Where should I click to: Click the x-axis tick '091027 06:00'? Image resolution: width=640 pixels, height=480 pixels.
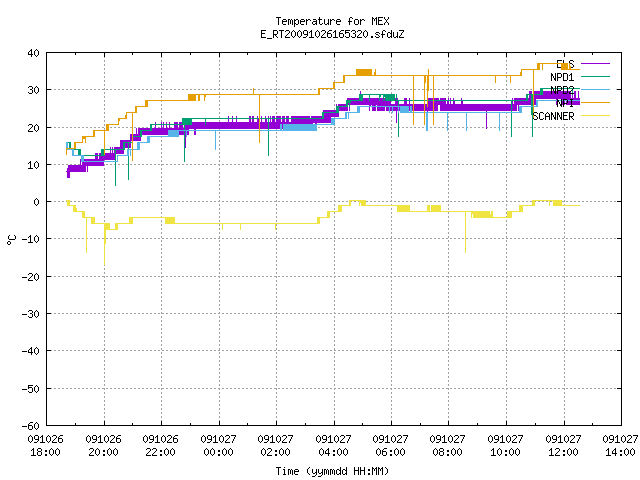coord(391,446)
